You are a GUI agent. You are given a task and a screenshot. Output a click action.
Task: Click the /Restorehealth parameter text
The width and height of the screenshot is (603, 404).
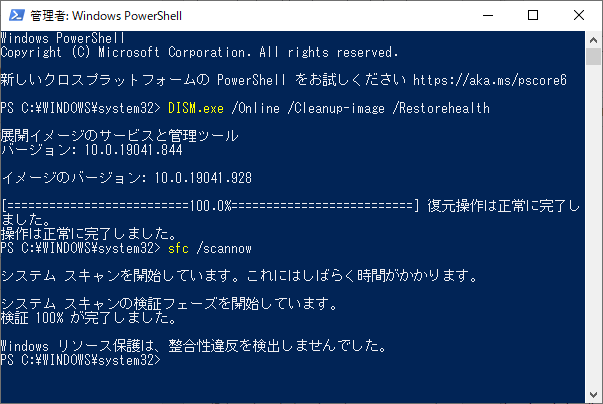tap(441, 108)
